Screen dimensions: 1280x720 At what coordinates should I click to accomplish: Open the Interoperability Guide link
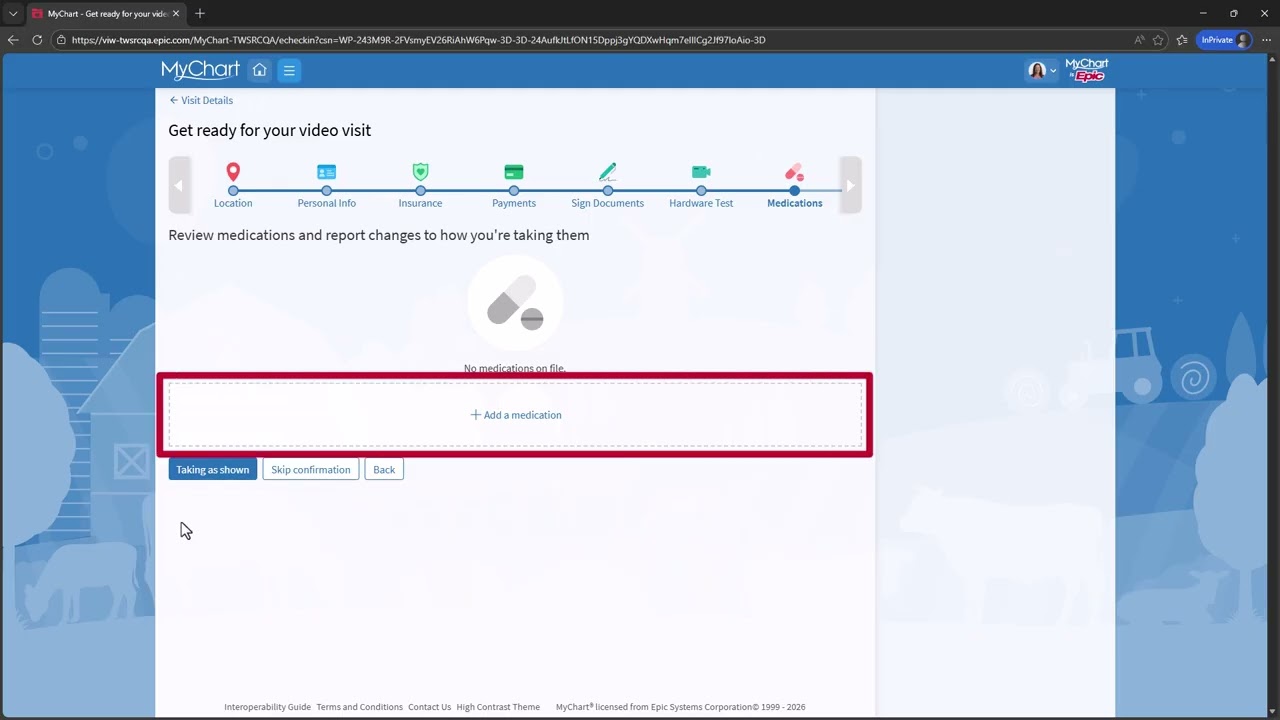click(267, 707)
